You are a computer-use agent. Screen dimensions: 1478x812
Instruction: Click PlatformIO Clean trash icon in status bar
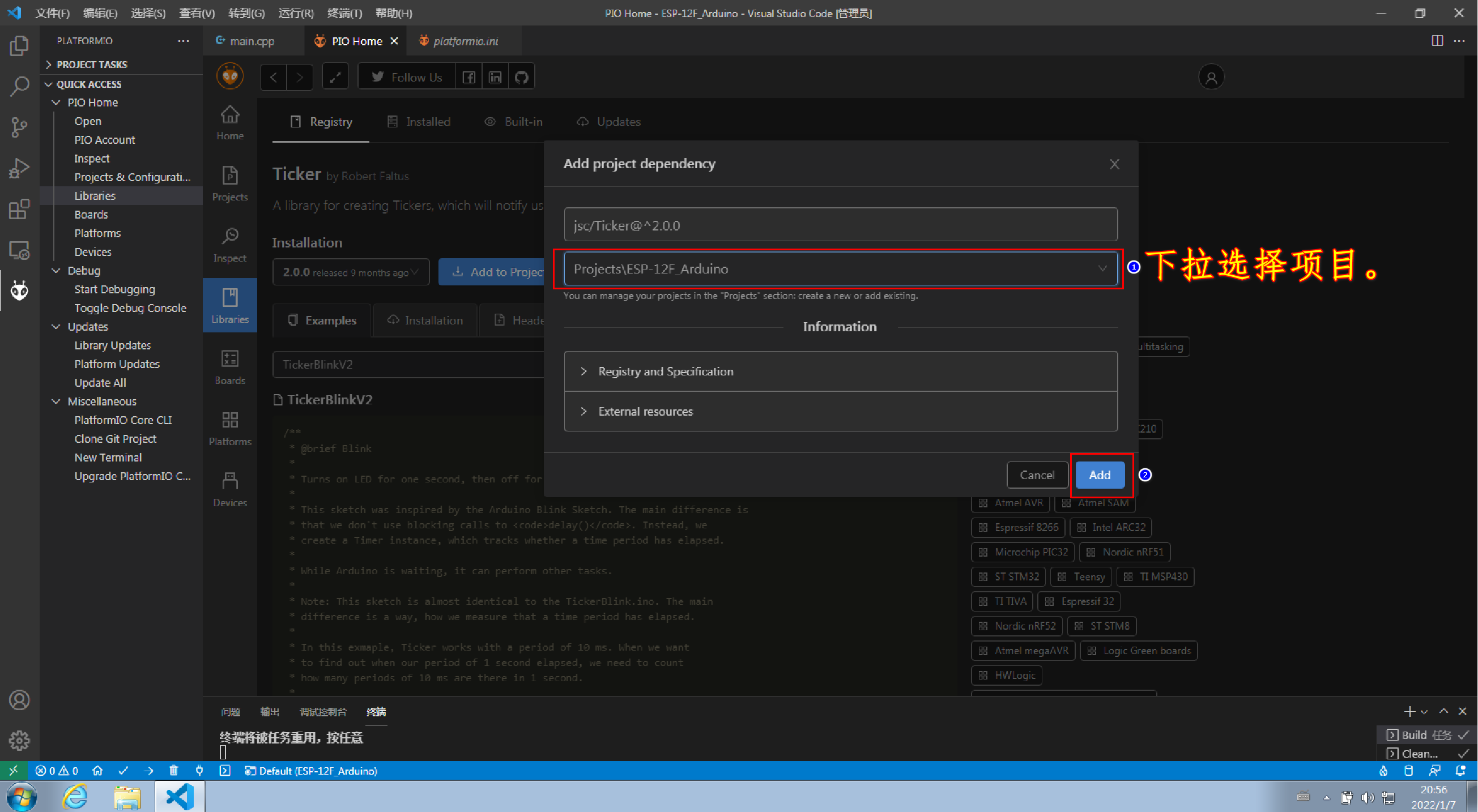click(x=174, y=771)
